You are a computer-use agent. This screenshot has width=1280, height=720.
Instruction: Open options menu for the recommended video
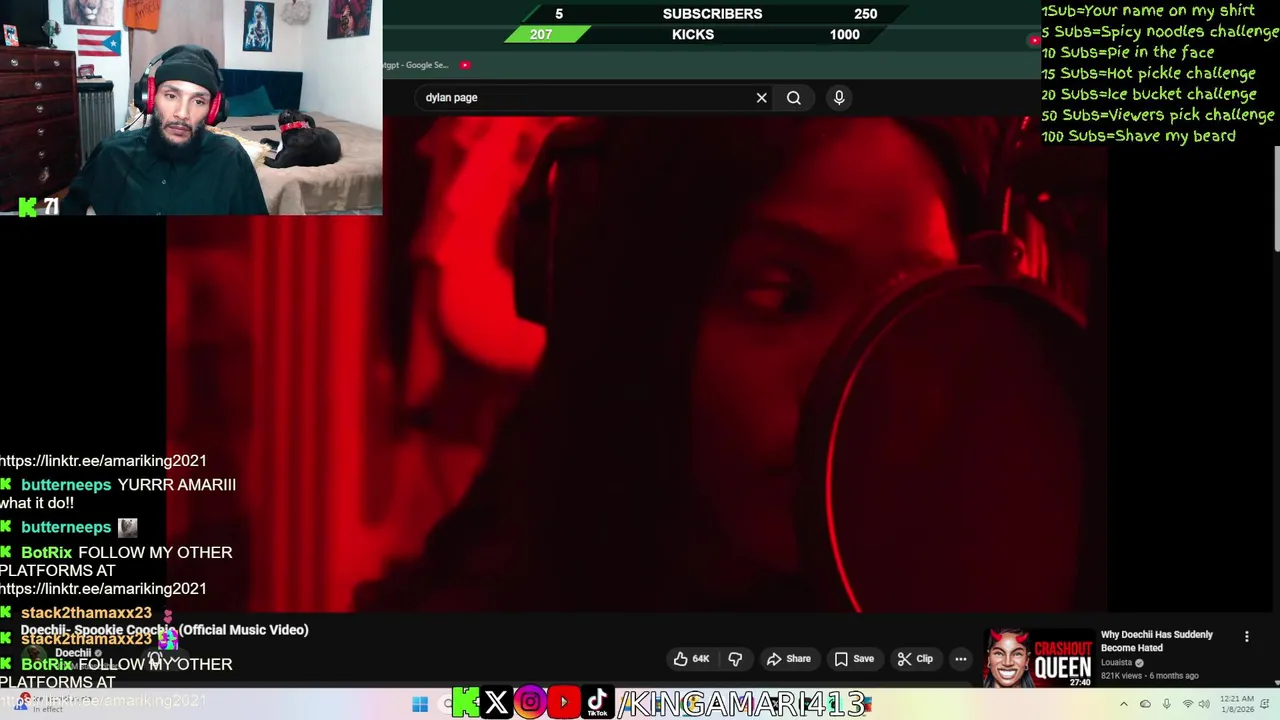[x=1247, y=637]
